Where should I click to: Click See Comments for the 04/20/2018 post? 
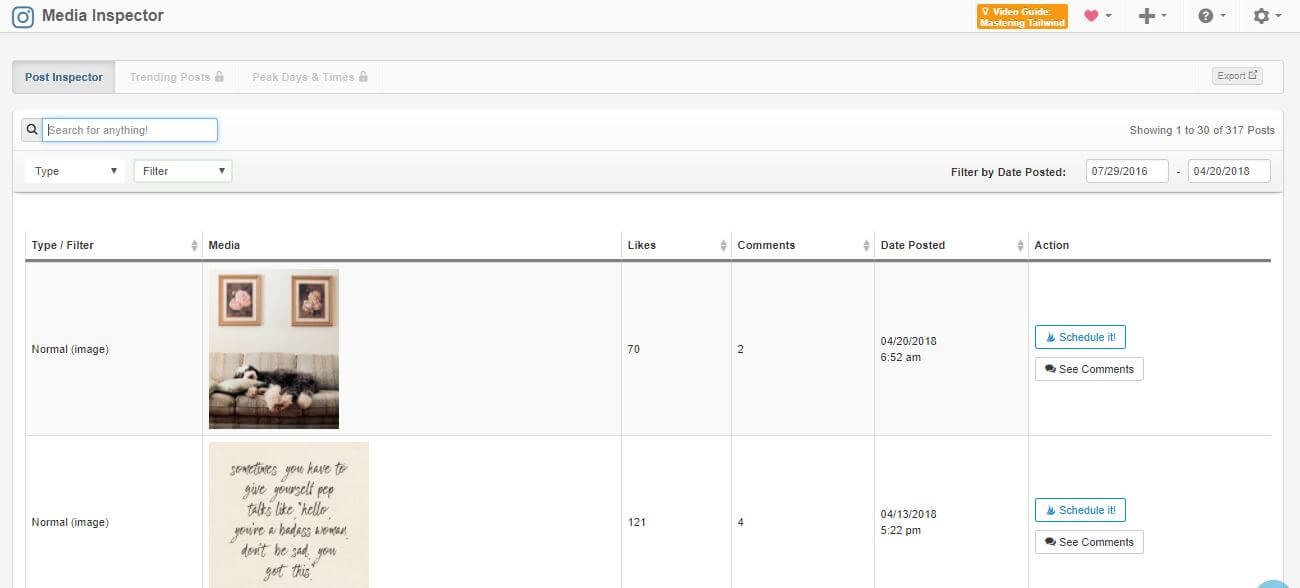point(1089,369)
